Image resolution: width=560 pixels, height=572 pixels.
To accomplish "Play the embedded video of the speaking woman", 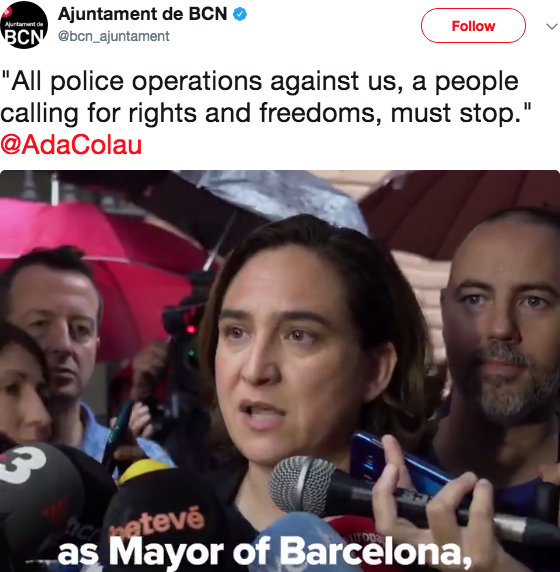I will click(x=280, y=371).
